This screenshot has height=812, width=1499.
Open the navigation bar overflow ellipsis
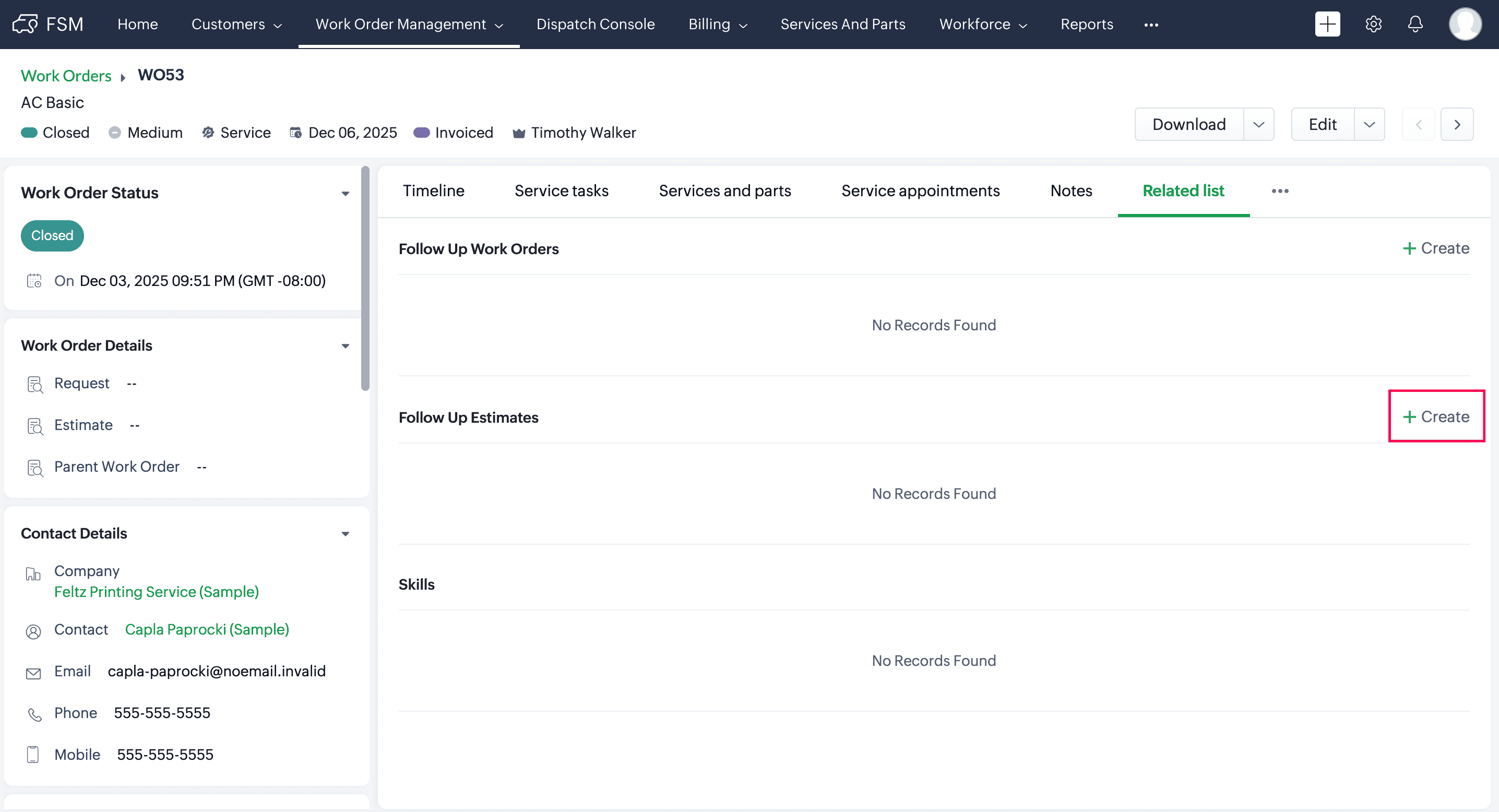coord(1151,25)
